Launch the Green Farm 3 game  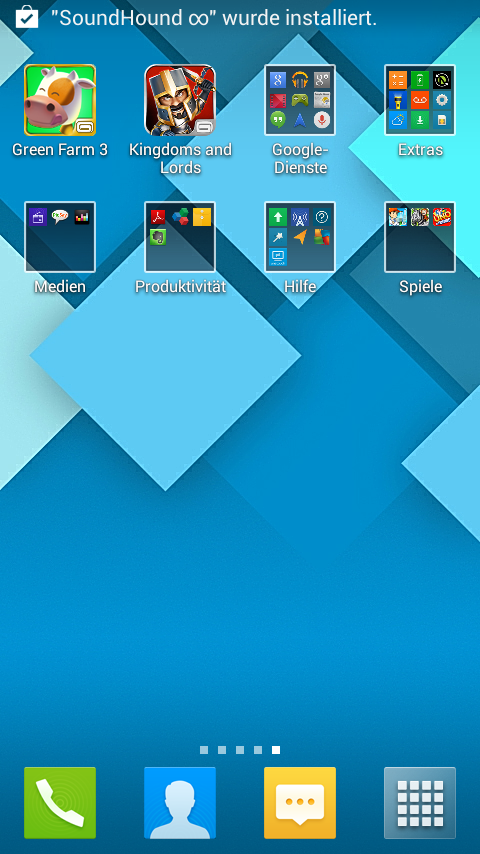tap(60, 100)
